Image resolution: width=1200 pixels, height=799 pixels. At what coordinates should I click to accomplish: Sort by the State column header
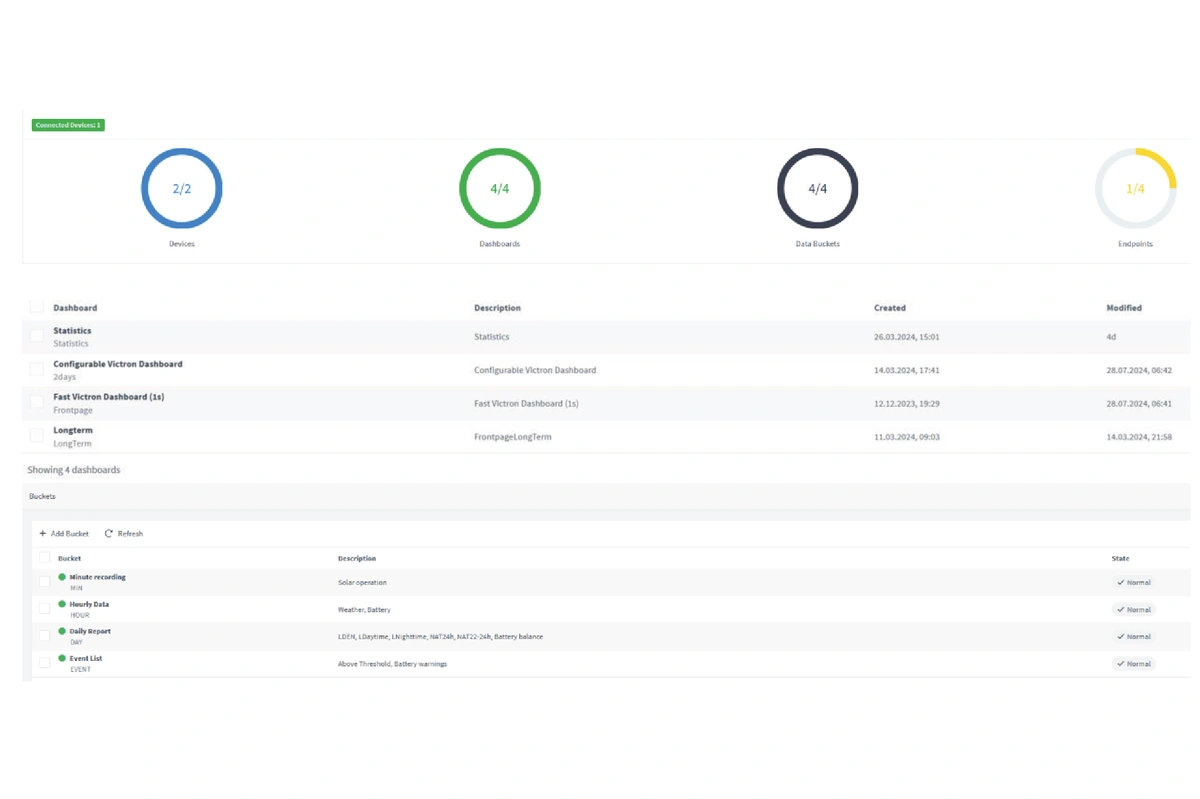click(x=1121, y=558)
